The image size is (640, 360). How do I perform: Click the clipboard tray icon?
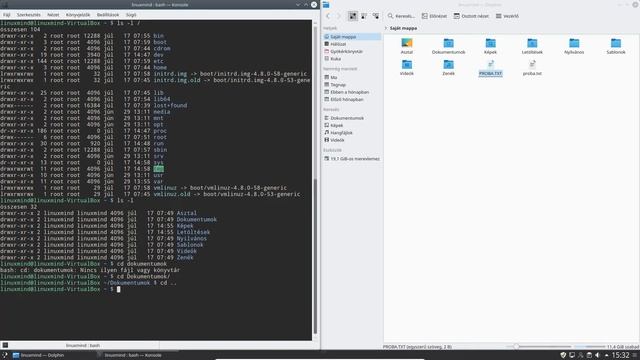[589, 355]
